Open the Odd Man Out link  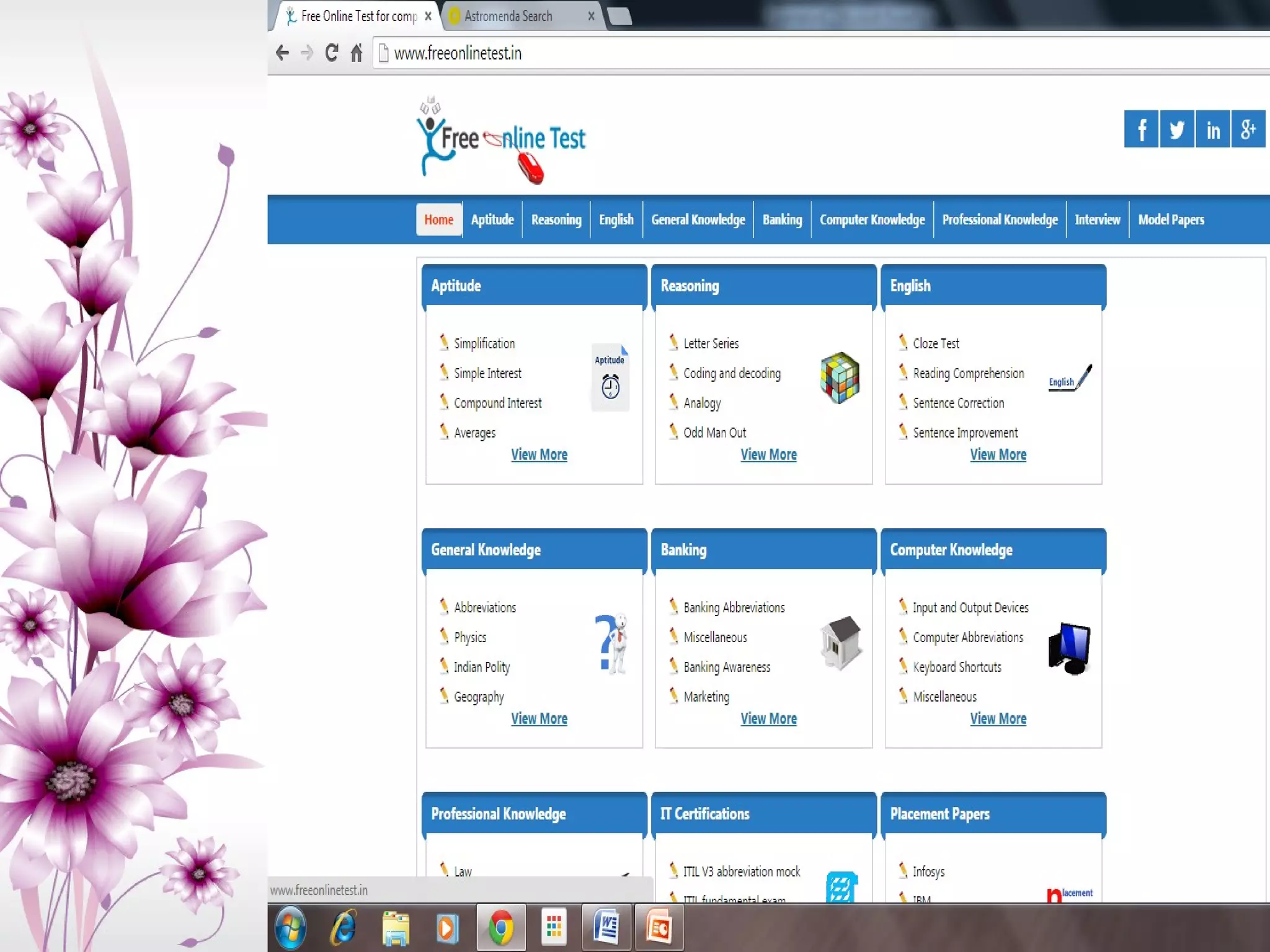click(714, 433)
